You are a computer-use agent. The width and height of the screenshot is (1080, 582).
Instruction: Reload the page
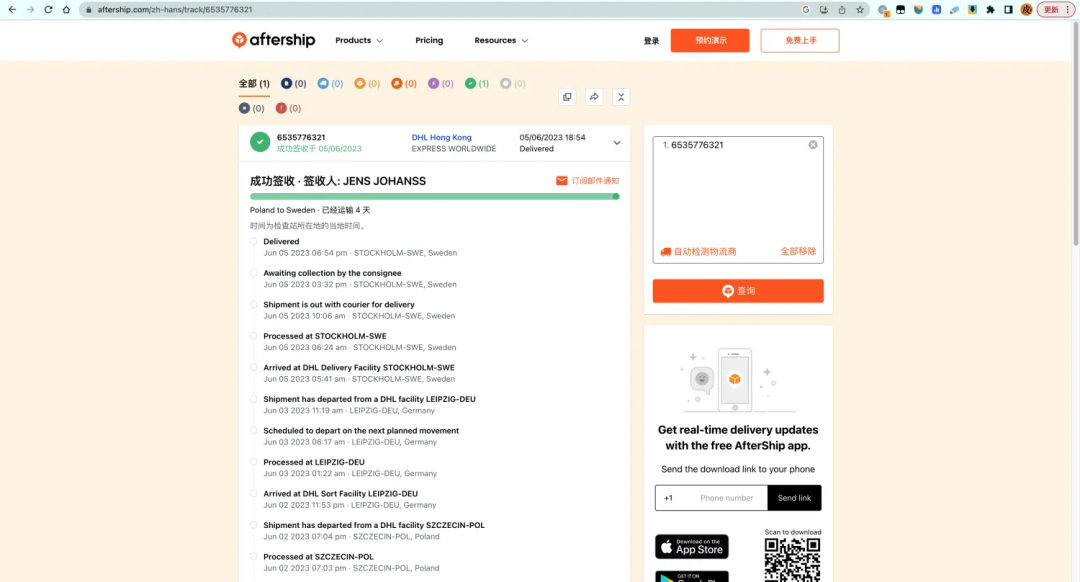tap(48, 10)
